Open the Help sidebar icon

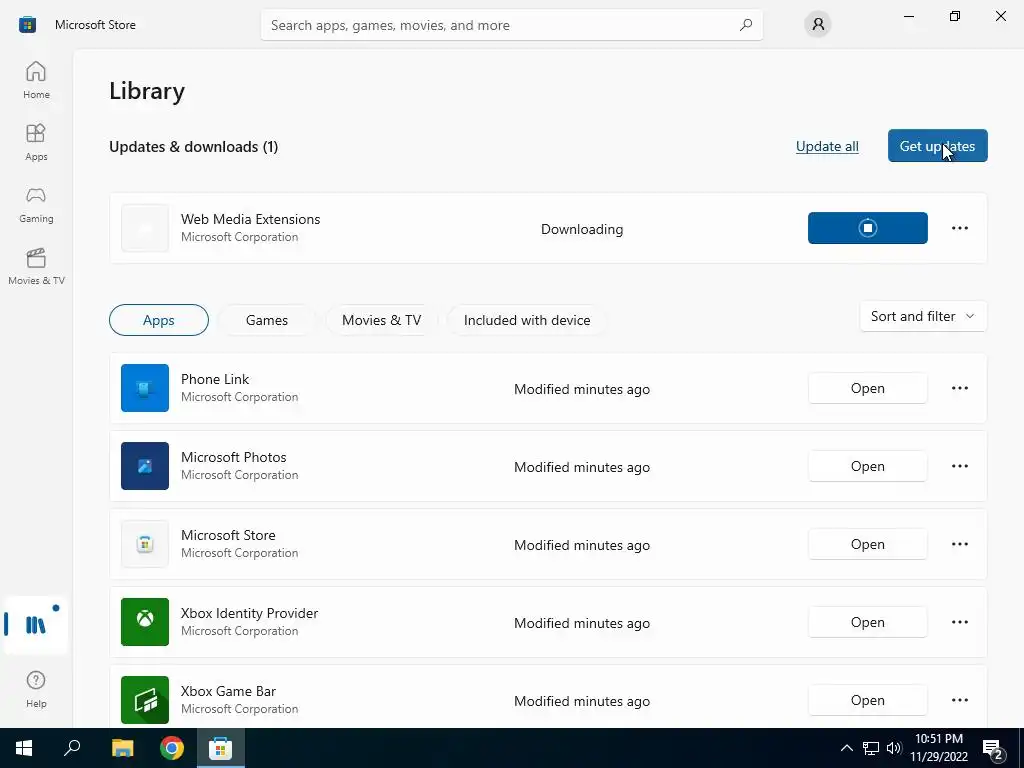pos(36,689)
